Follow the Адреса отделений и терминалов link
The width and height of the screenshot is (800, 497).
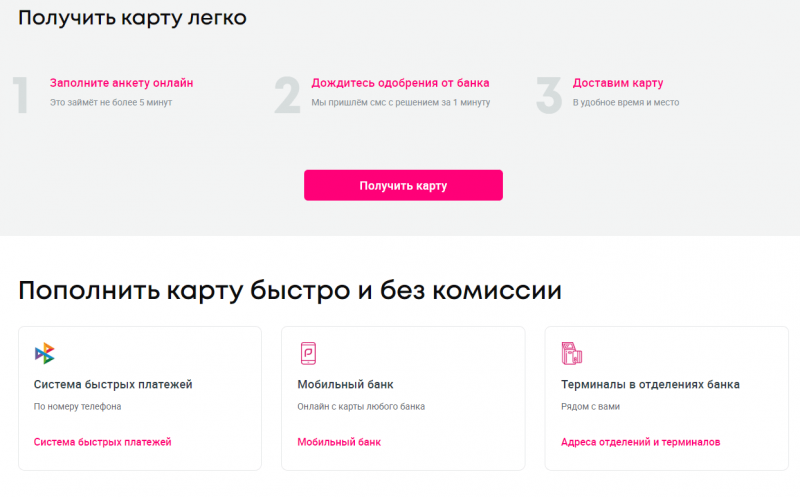(x=640, y=442)
